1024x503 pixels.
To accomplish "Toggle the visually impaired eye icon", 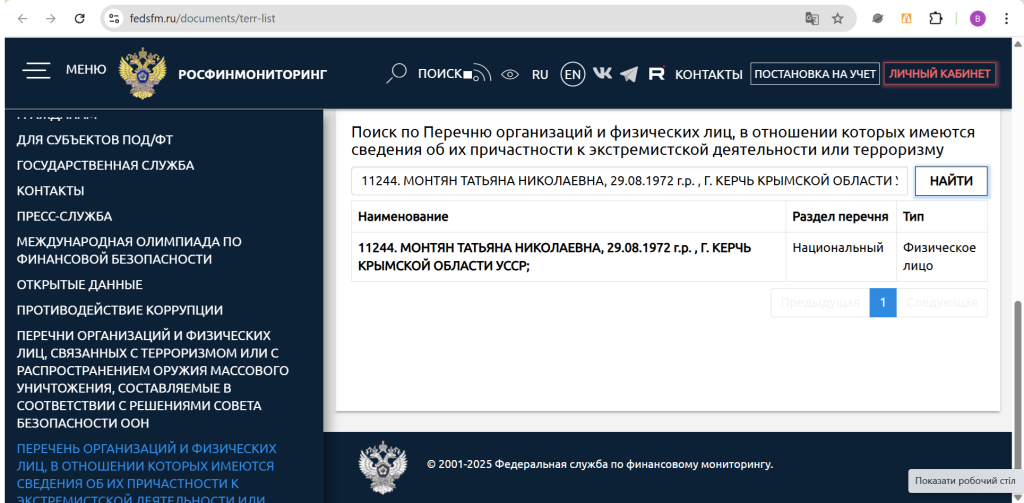I will [510, 74].
